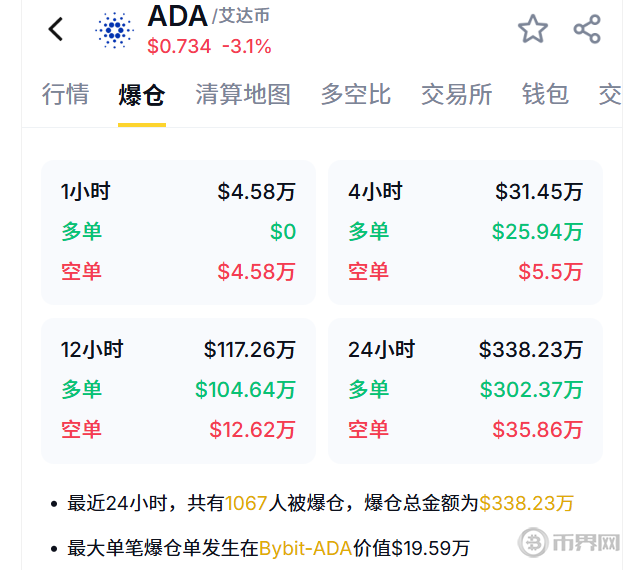The height and width of the screenshot is (570, 631).
Task: Tap the ADA coin logo icon
Action: [115, 30]
